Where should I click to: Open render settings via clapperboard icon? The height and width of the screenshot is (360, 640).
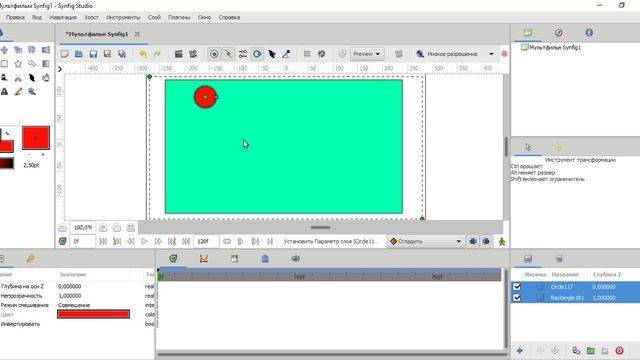[178, 54]
